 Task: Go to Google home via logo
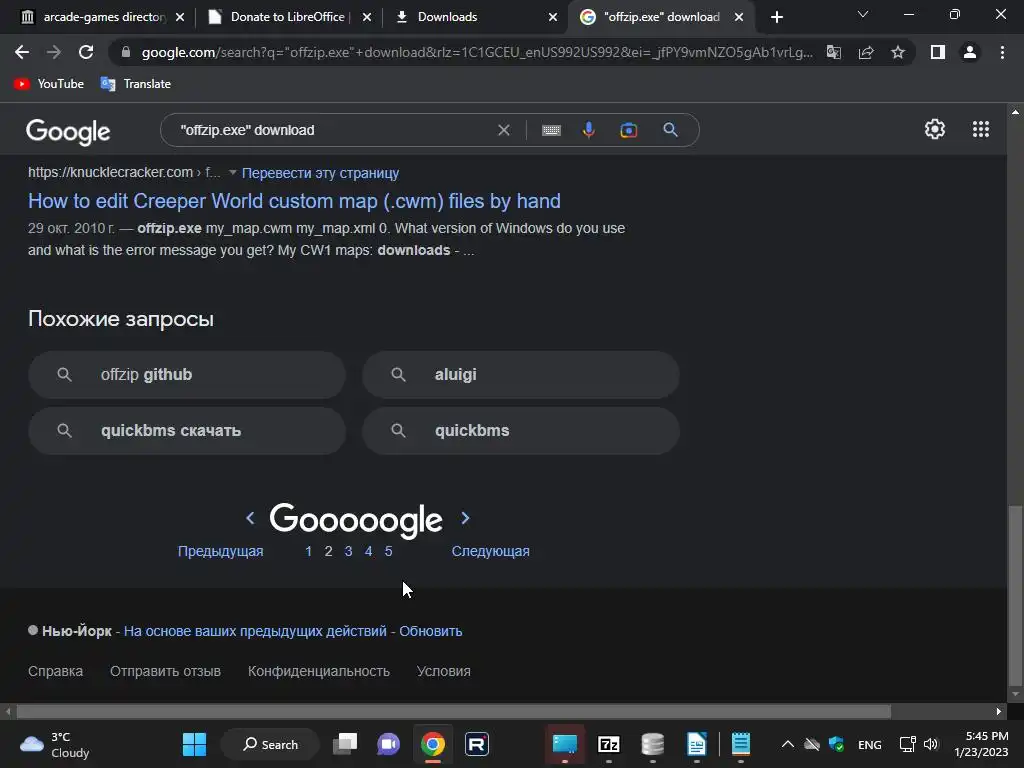coord(68,132)
